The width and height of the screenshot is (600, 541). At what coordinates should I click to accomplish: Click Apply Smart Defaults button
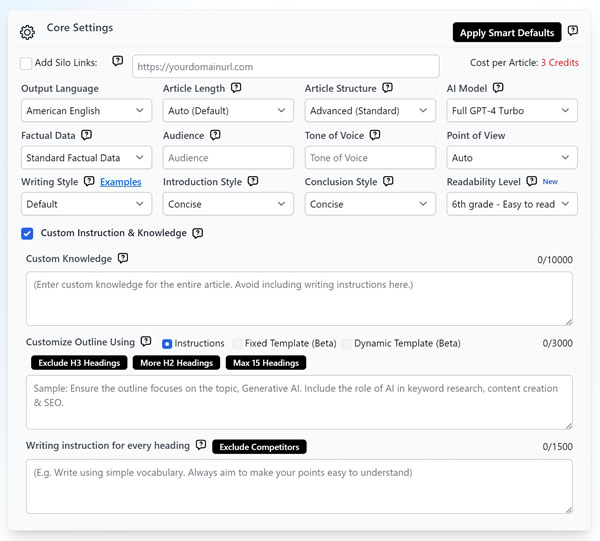pyautogui.click(x=507, y=33)
